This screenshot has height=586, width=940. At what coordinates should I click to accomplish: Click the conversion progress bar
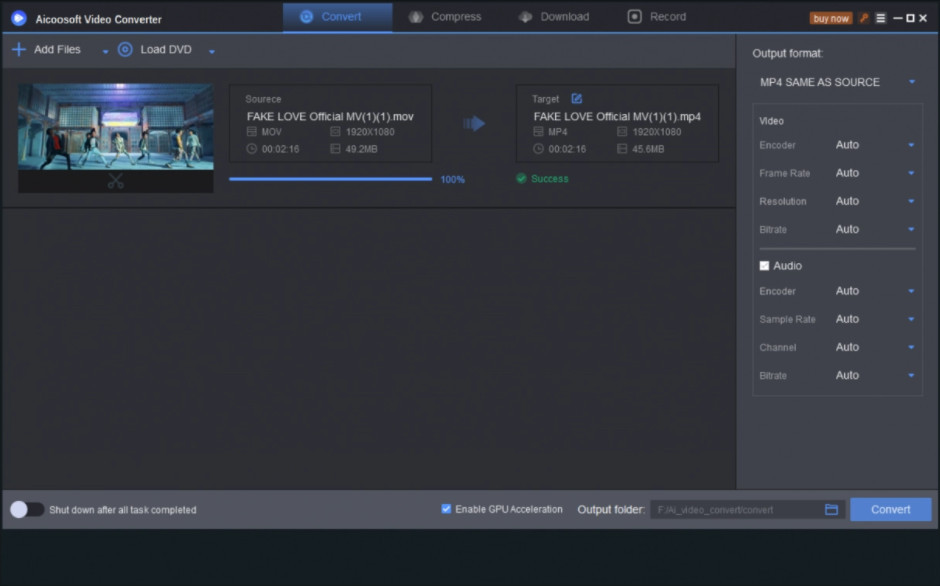pos(330,179)
